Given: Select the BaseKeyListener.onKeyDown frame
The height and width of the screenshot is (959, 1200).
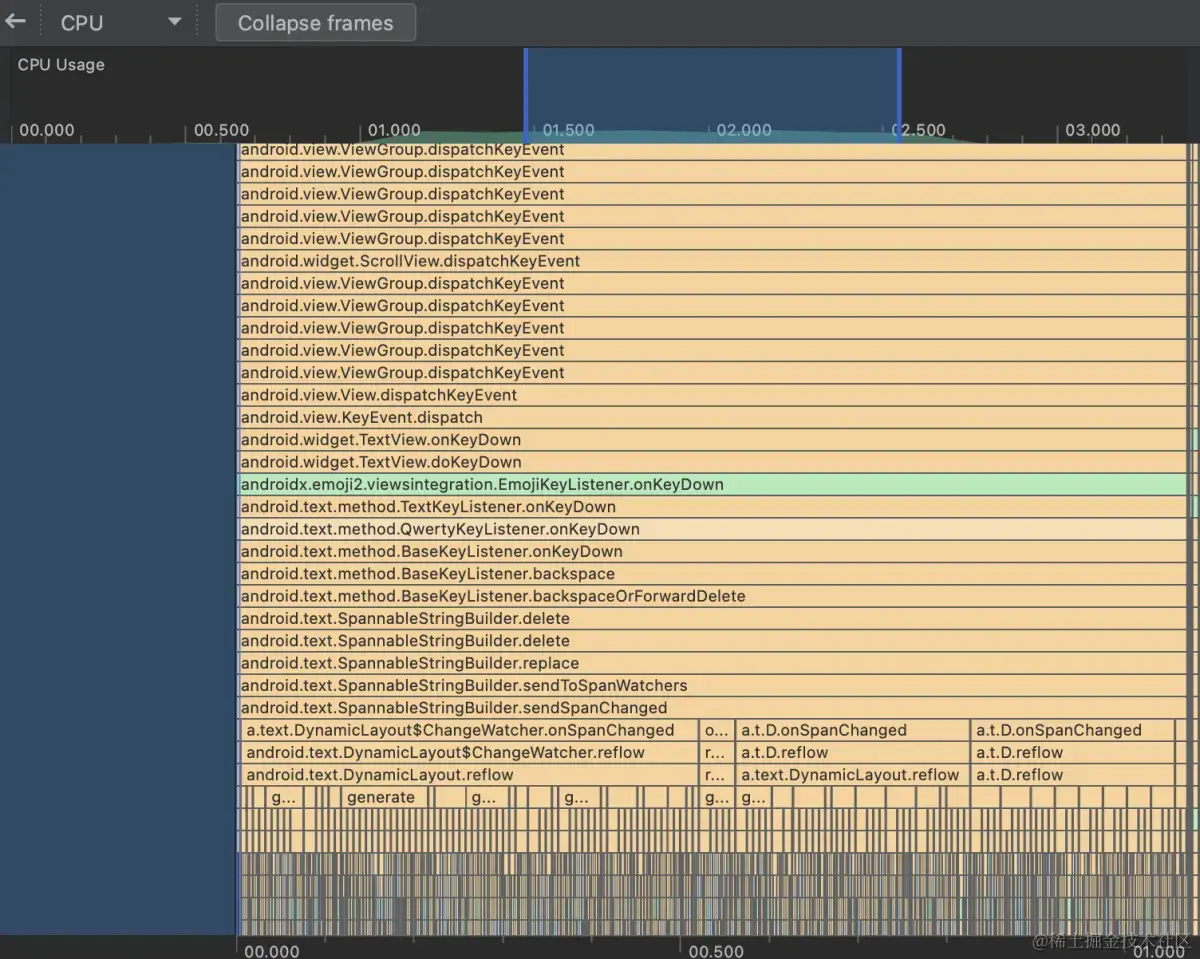Looking at the screenshot, I should coord(712,551).
